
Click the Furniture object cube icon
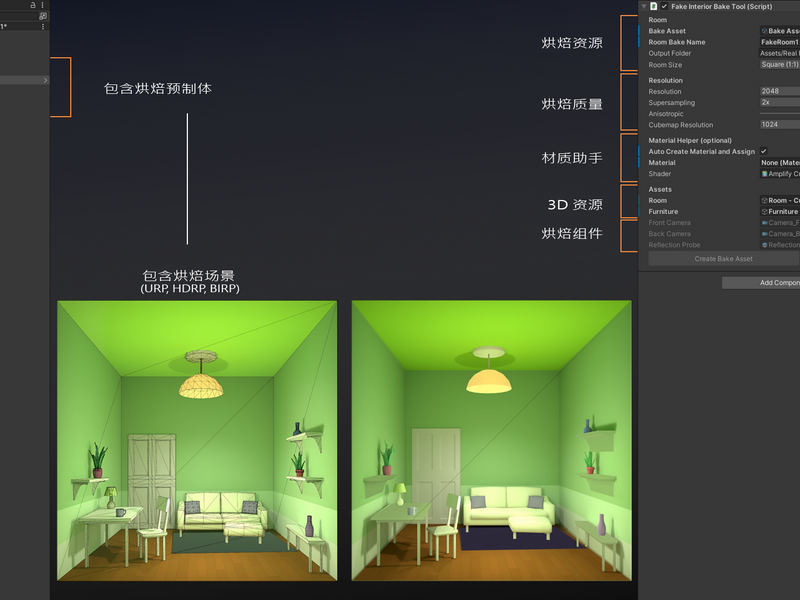coord(764,212)
